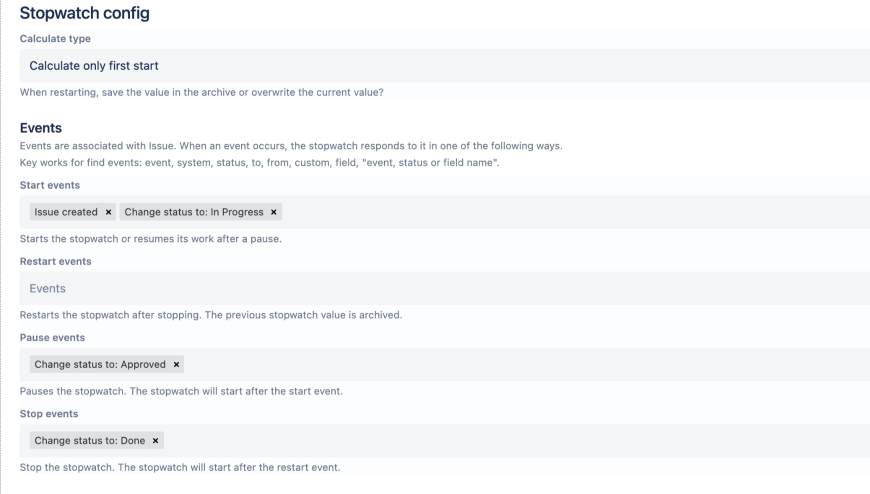The image size is (870, 494).
Task: Click the "Stop events" field label
Action: 50,413
